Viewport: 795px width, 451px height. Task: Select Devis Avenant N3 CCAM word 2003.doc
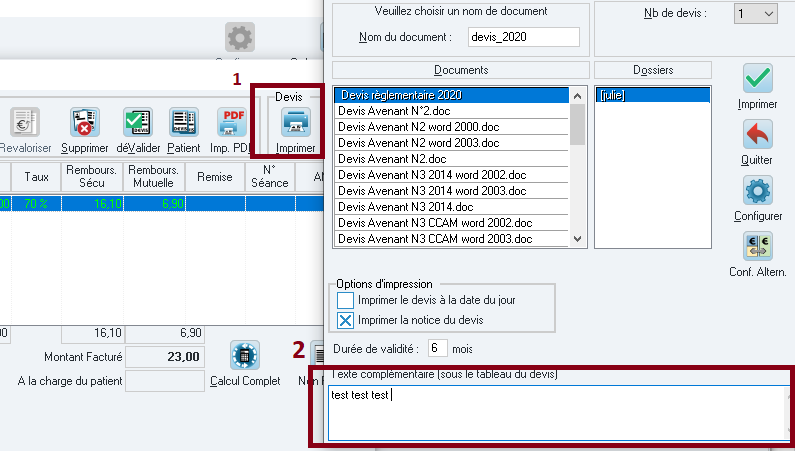point(451,239)
